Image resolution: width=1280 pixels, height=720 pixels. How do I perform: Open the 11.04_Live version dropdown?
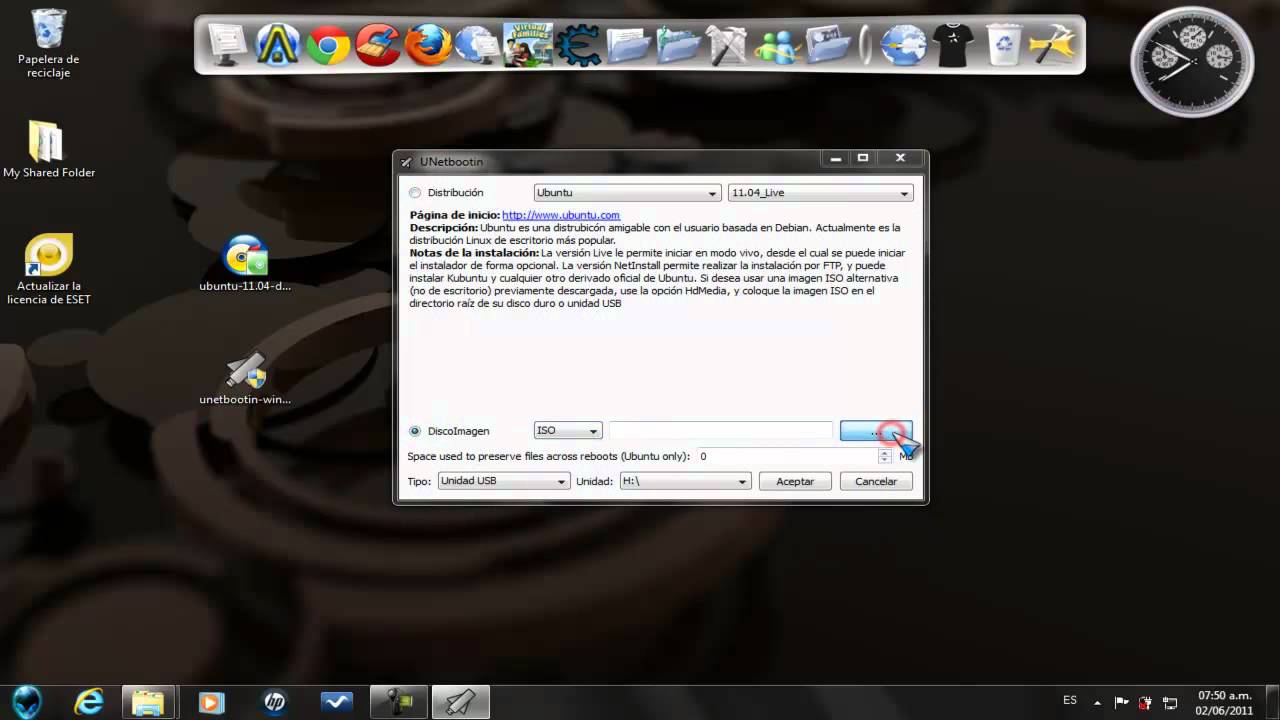820,193
